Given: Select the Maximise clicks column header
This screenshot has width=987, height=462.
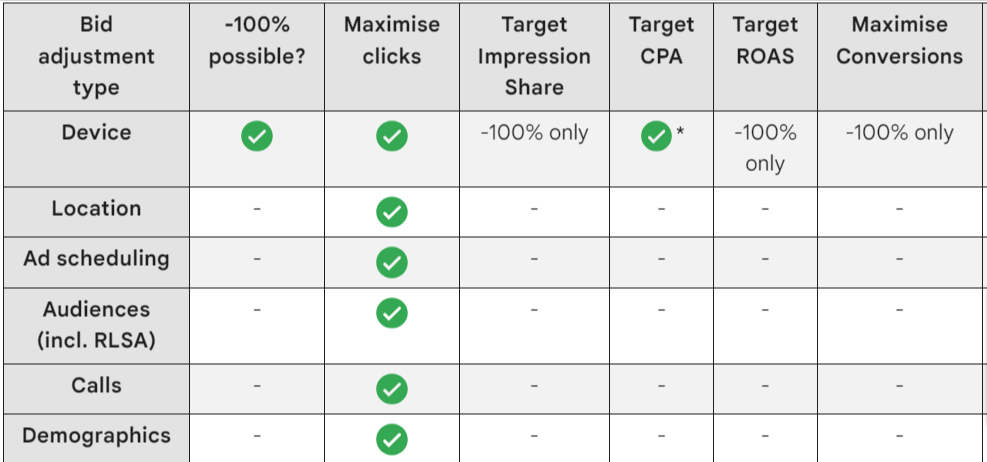Looking at the screenshot, I should pos(392,57).
